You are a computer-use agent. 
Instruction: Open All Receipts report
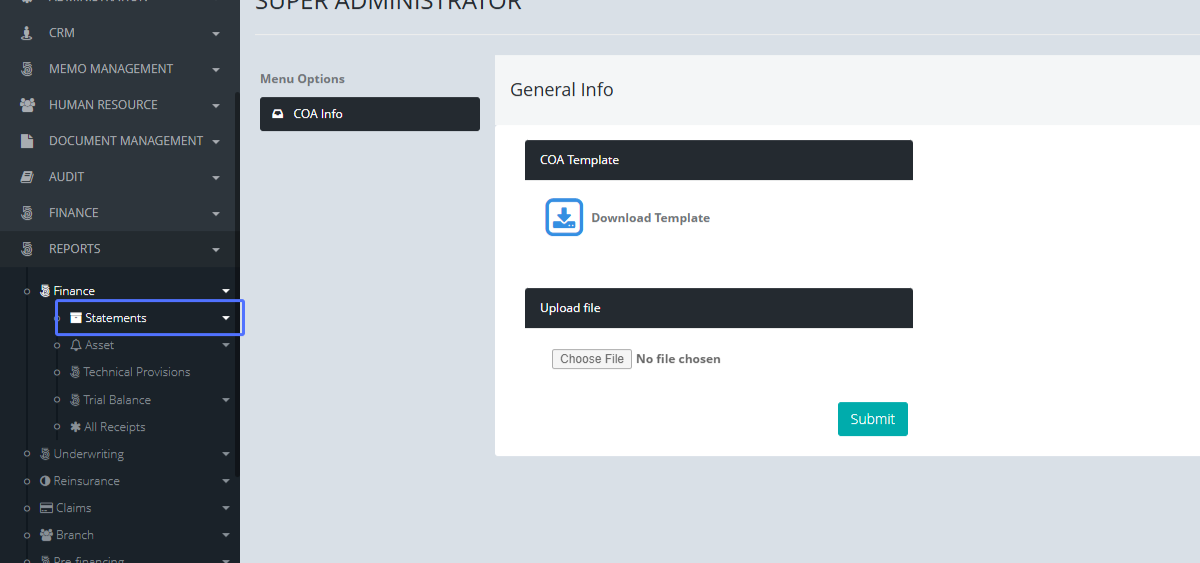114,427
